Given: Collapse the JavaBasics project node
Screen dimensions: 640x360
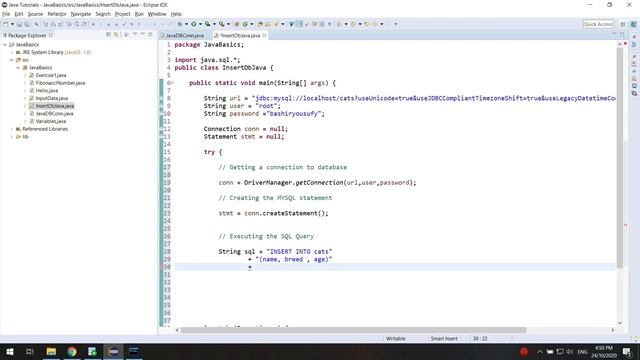Looking at the screenshot, I should pyautogui.click(x=5, y=44).
